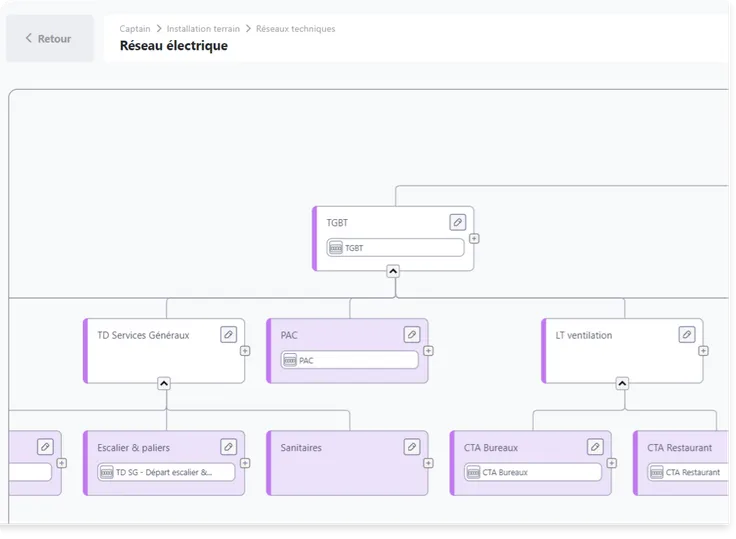Select the CTA Restaurant equipment chip
The height and width of the screenshot is (539, 736).
pos(688,472)
